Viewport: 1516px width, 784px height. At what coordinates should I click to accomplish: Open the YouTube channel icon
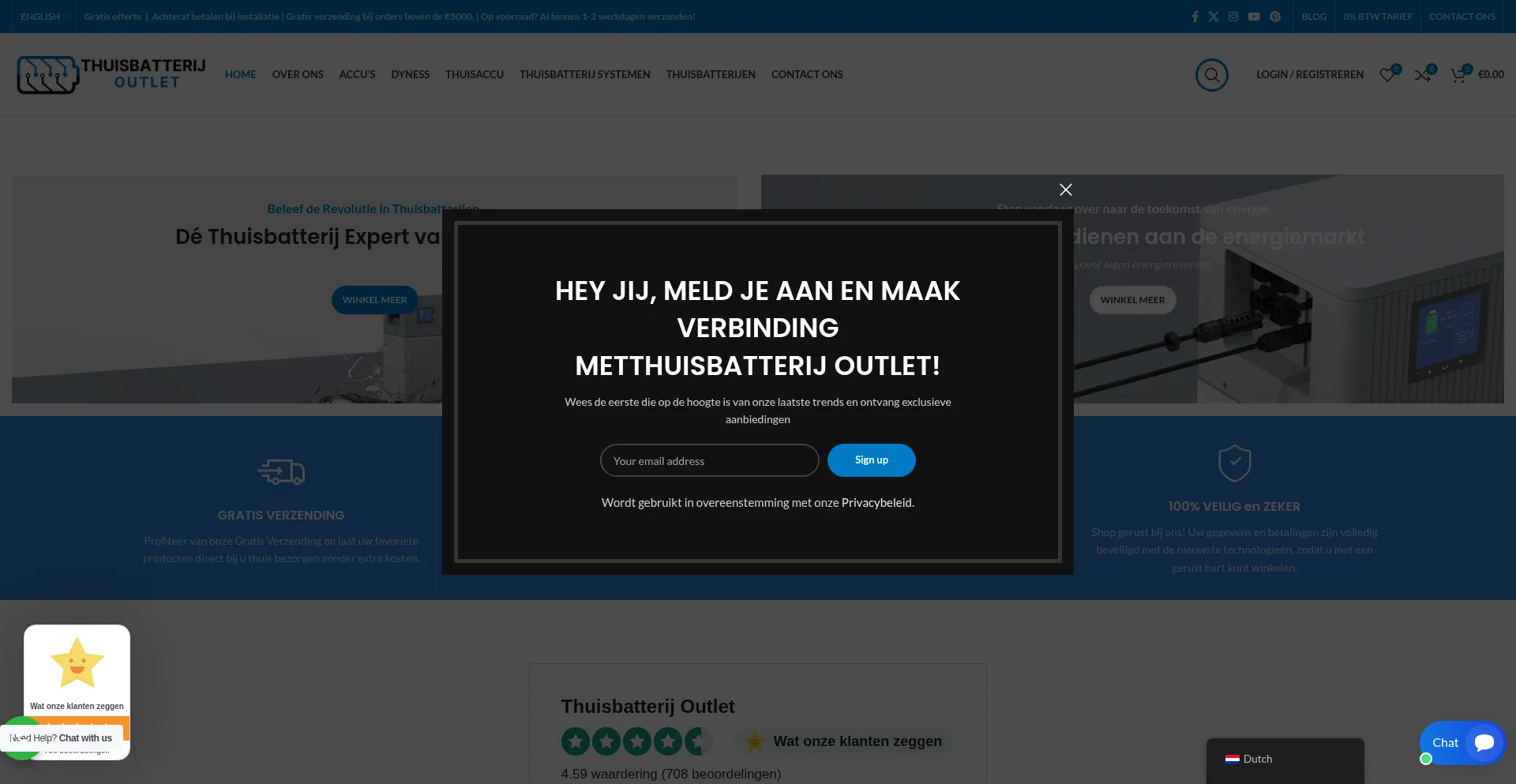pyautogui.click(x=1254, y=17)
